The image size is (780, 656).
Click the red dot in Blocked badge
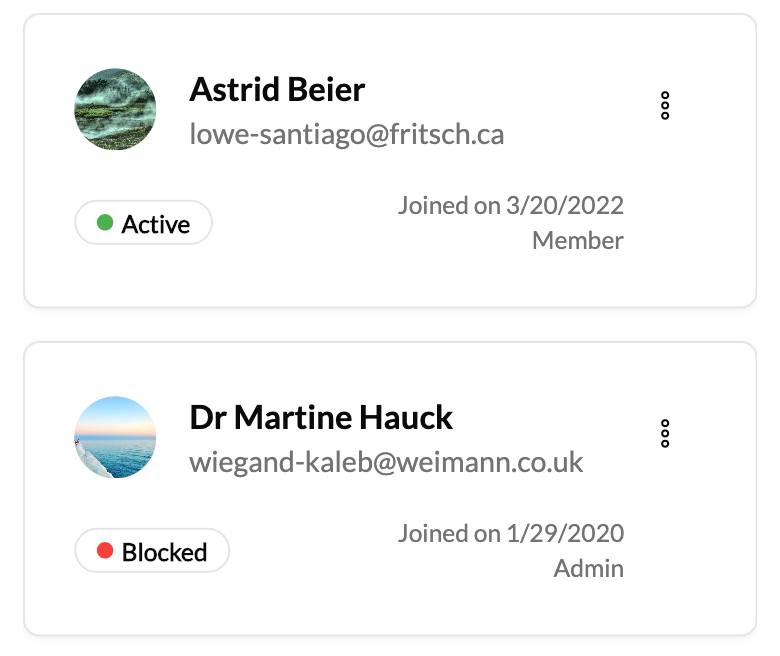coord(105,551)
